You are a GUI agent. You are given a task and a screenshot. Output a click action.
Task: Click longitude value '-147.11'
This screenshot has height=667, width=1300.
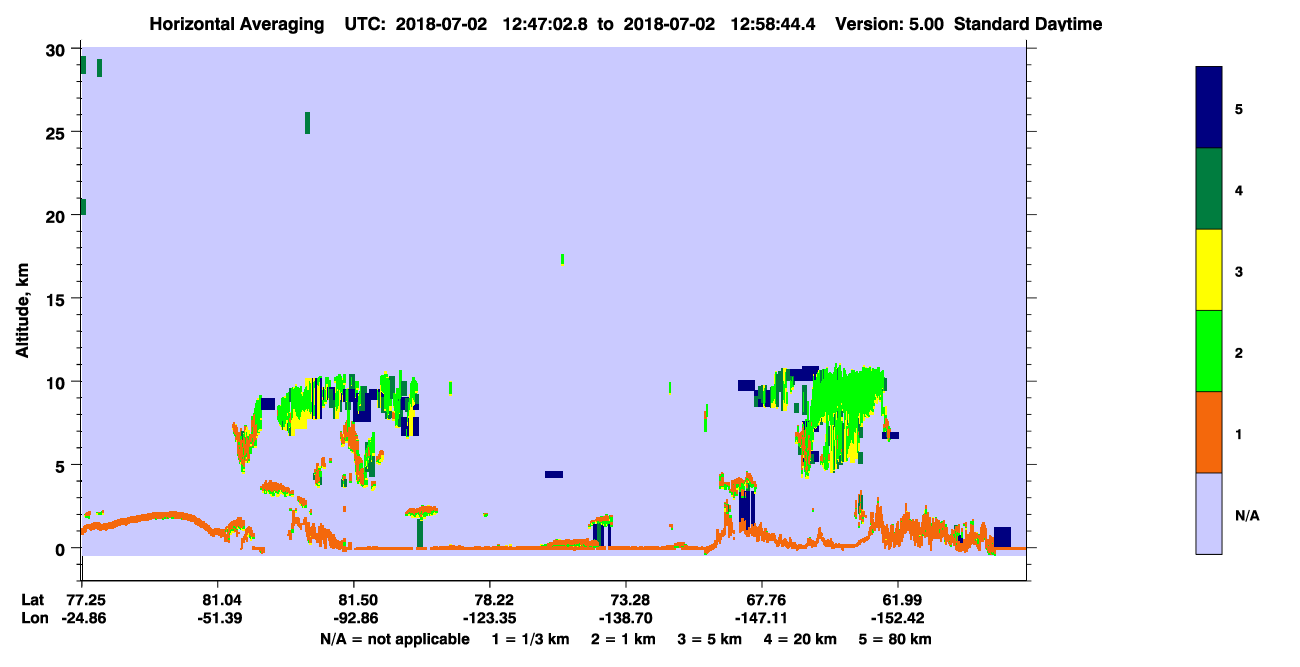(763, 618)
